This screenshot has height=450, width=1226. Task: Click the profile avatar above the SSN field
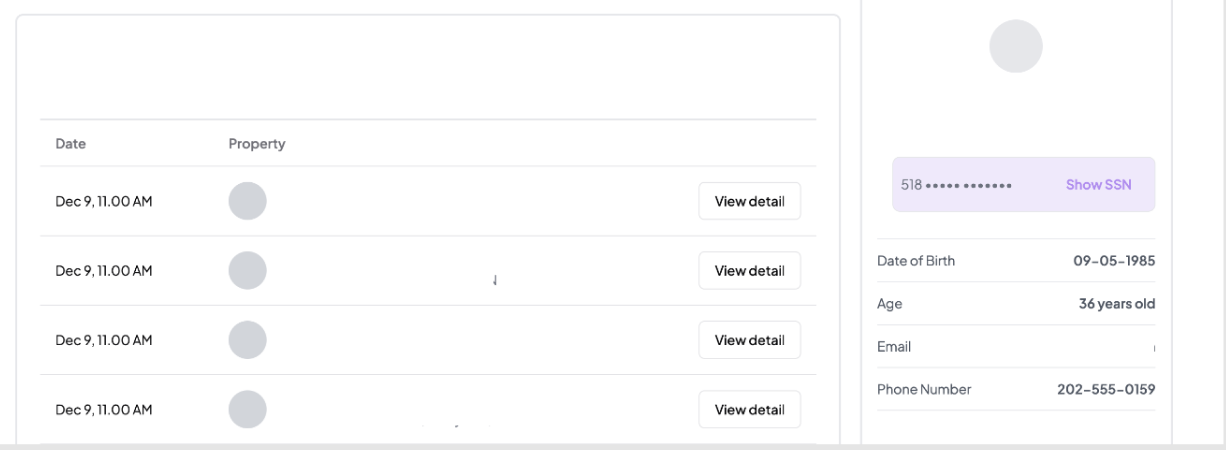(x=1015, y=46)
